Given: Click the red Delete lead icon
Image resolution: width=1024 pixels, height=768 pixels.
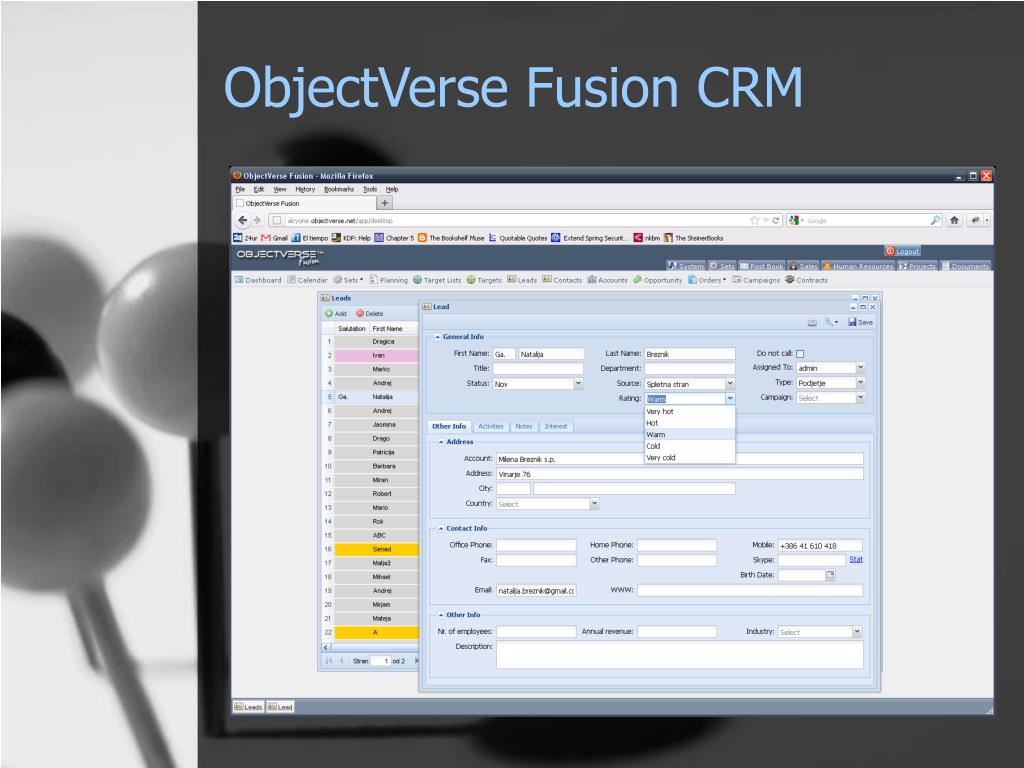Looking at the screenshot, I should pyautogui.click(x=360, y=313).
